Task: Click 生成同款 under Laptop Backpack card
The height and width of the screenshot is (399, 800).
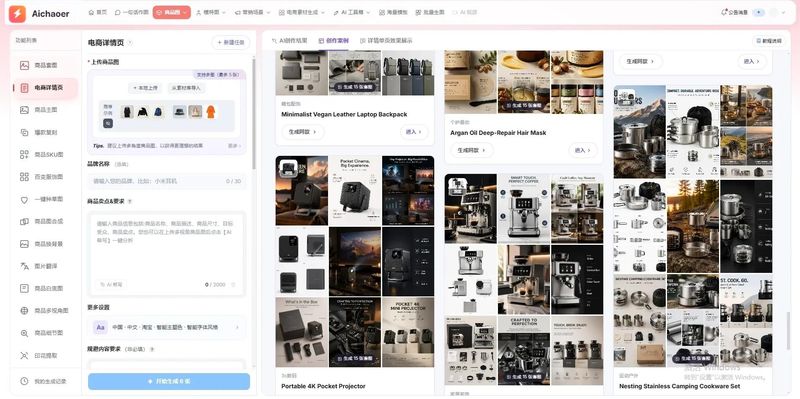Action: tap(303, 132)
